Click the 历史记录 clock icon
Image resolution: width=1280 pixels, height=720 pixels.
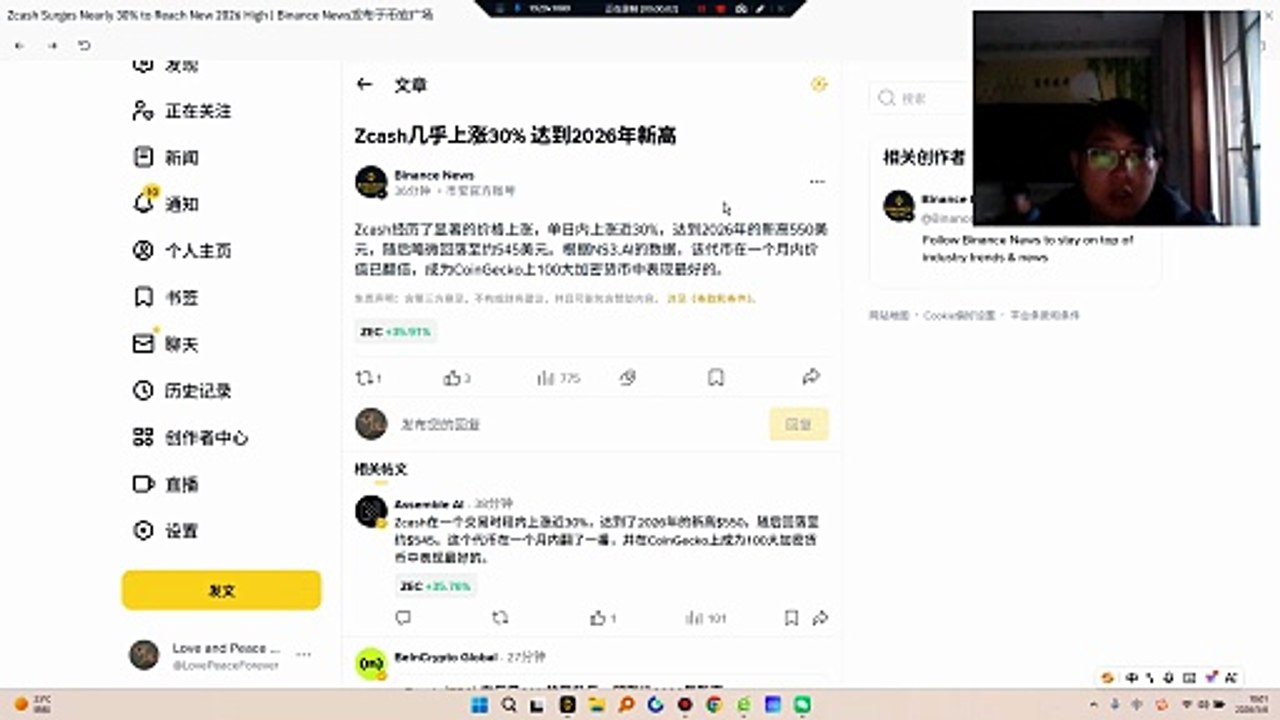coord(143,390)
